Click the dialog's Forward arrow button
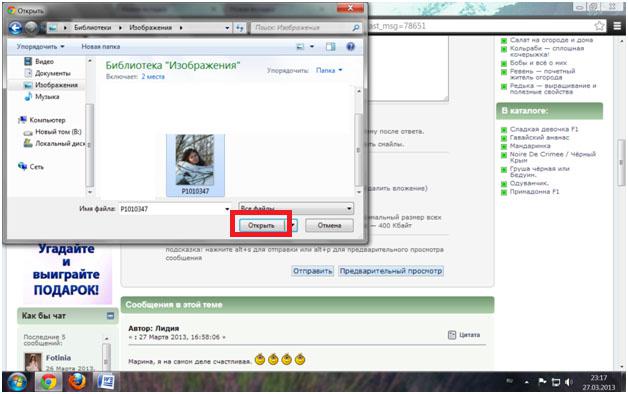This screenshot has width=628, height=394. point(31,28)
